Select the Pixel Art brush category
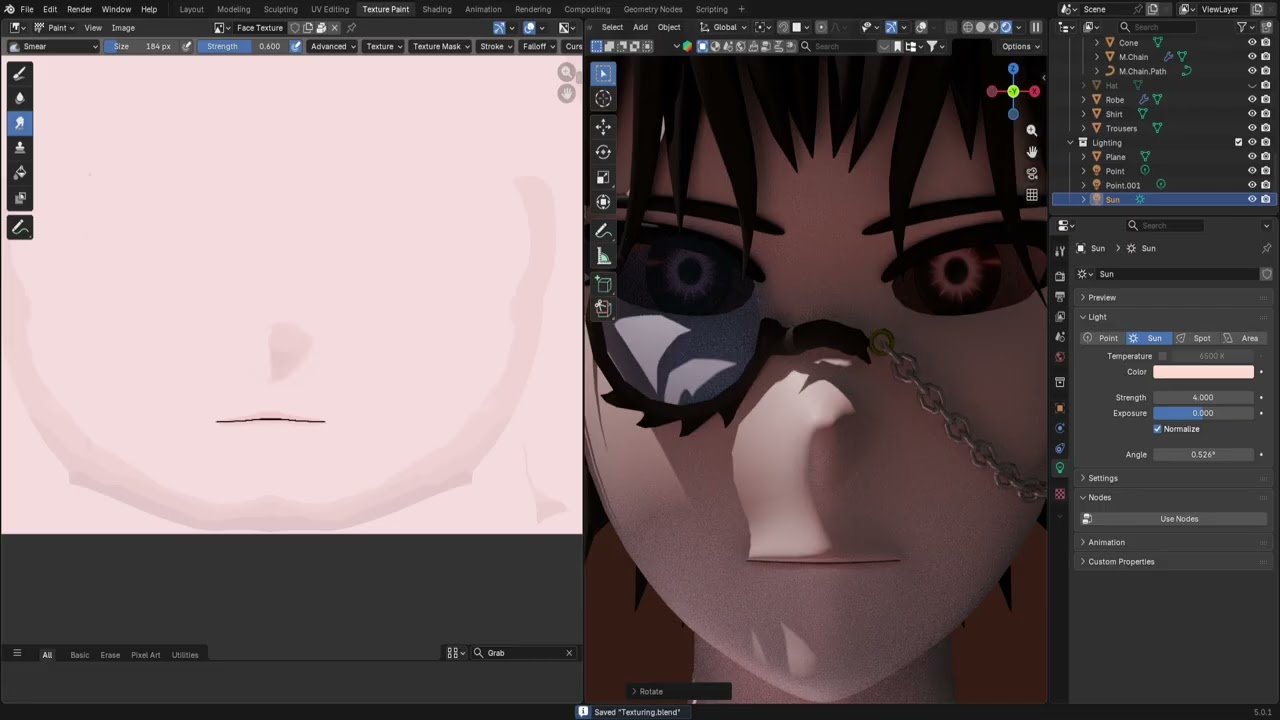The width and height of the screenshot is (1280, 720). coord(146,655)
